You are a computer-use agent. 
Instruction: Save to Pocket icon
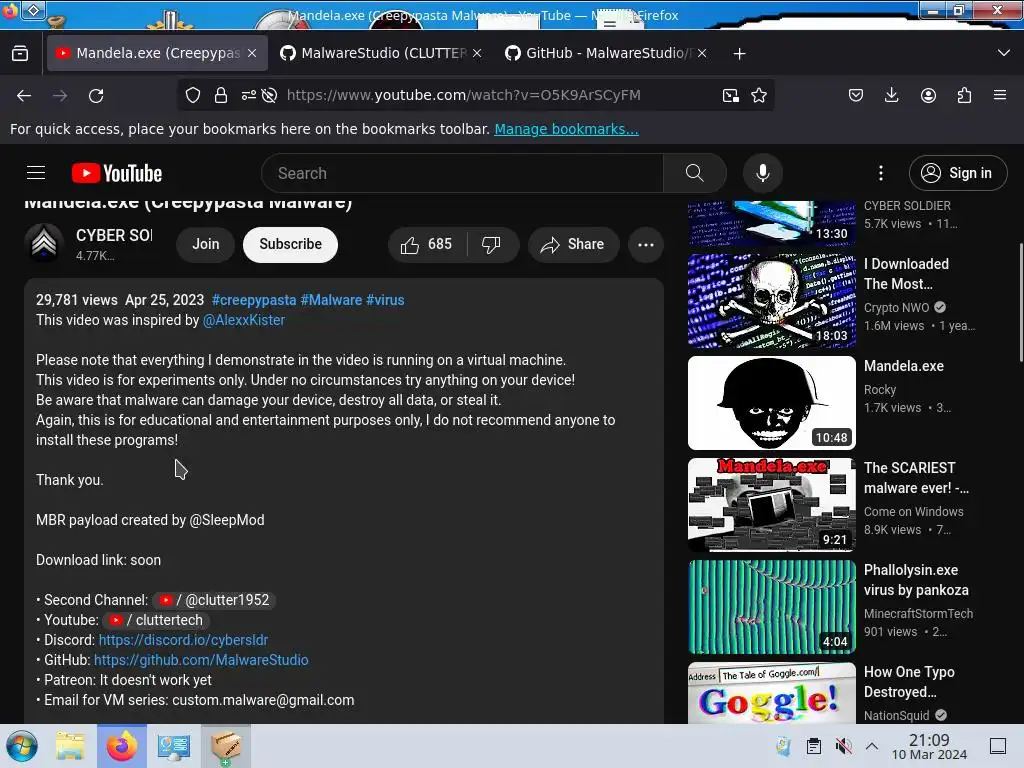coord(856,95)
